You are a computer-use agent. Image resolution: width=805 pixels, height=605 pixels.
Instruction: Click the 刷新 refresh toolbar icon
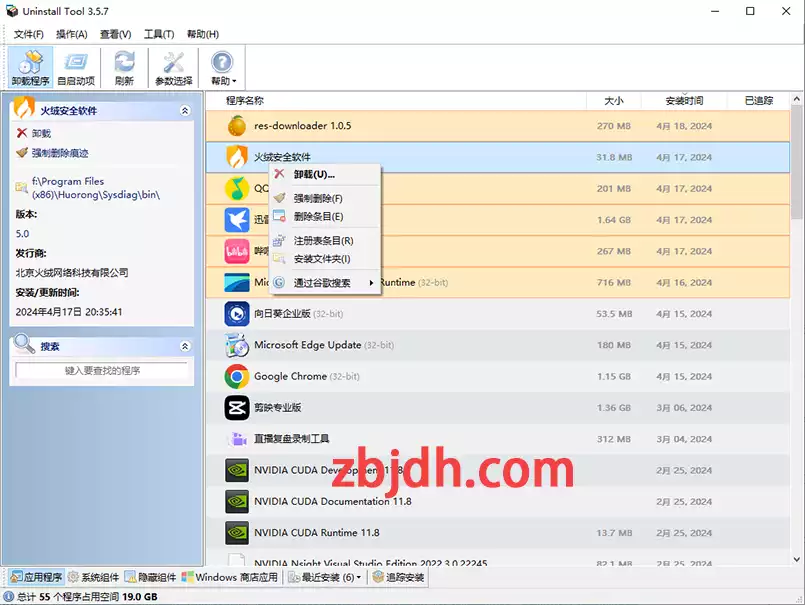[x=122, y=69]
